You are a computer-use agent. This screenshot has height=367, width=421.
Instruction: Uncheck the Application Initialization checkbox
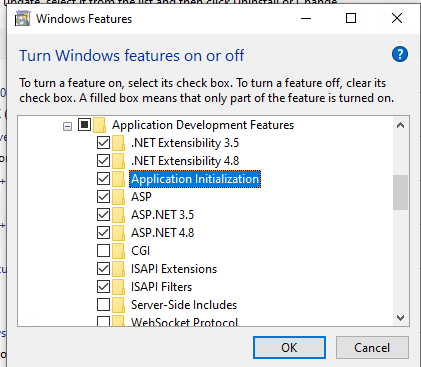point(103,179)
